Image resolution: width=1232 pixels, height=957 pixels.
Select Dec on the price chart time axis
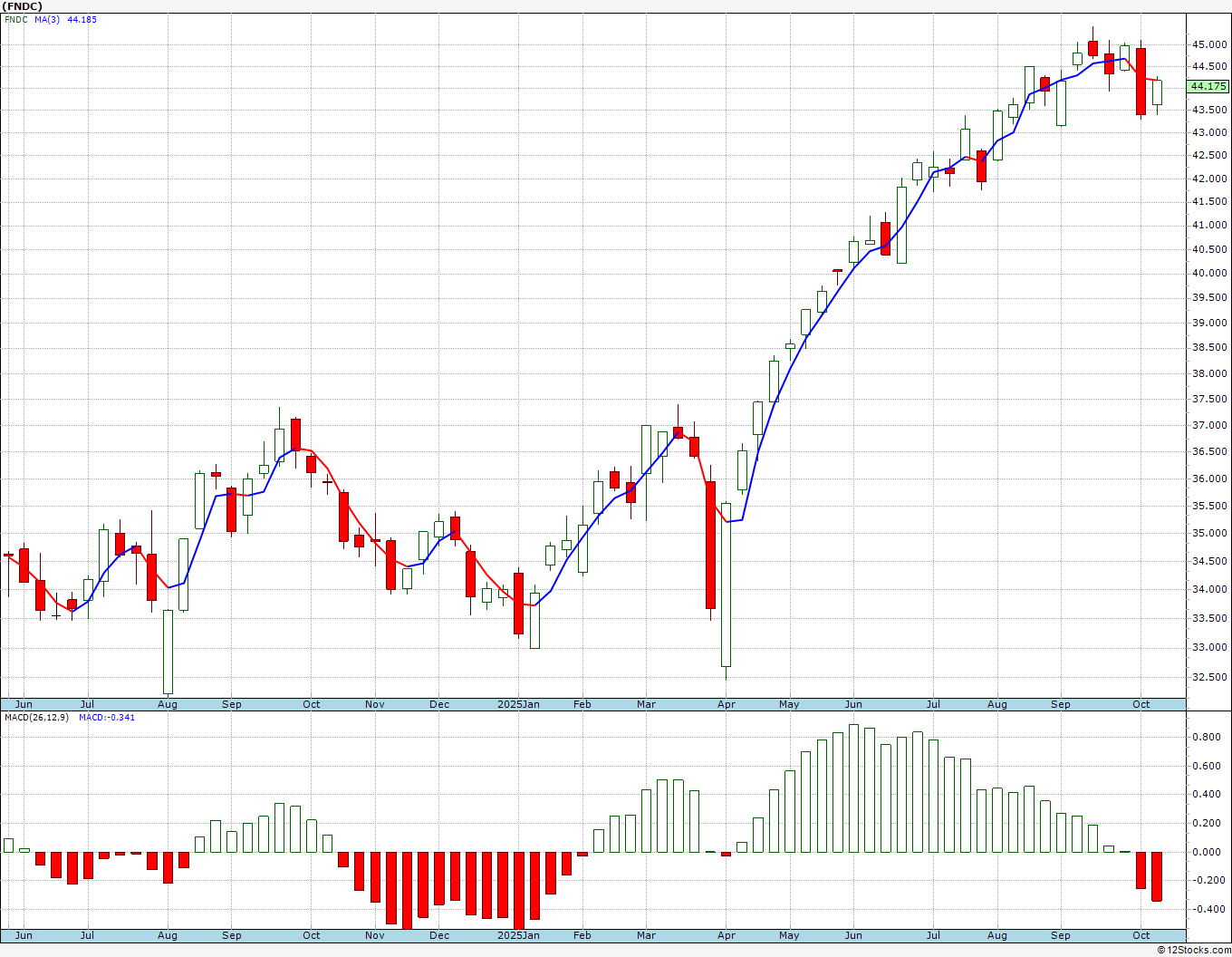point(439,704)
